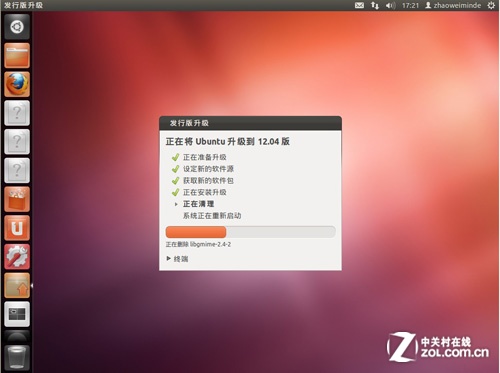Click the libgmime-2.4-2 removal status text
The height and width of the screenshot is (373, 500).
pos(198,244)
